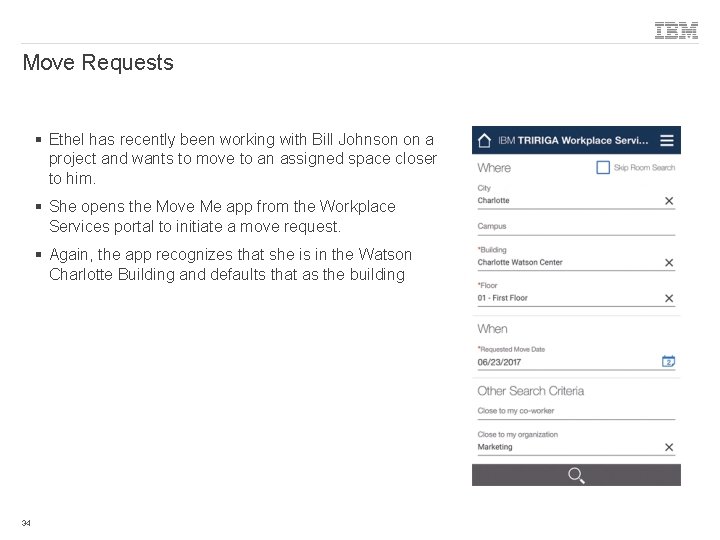Clear the 01 - First Floor value

coord(669,298)
